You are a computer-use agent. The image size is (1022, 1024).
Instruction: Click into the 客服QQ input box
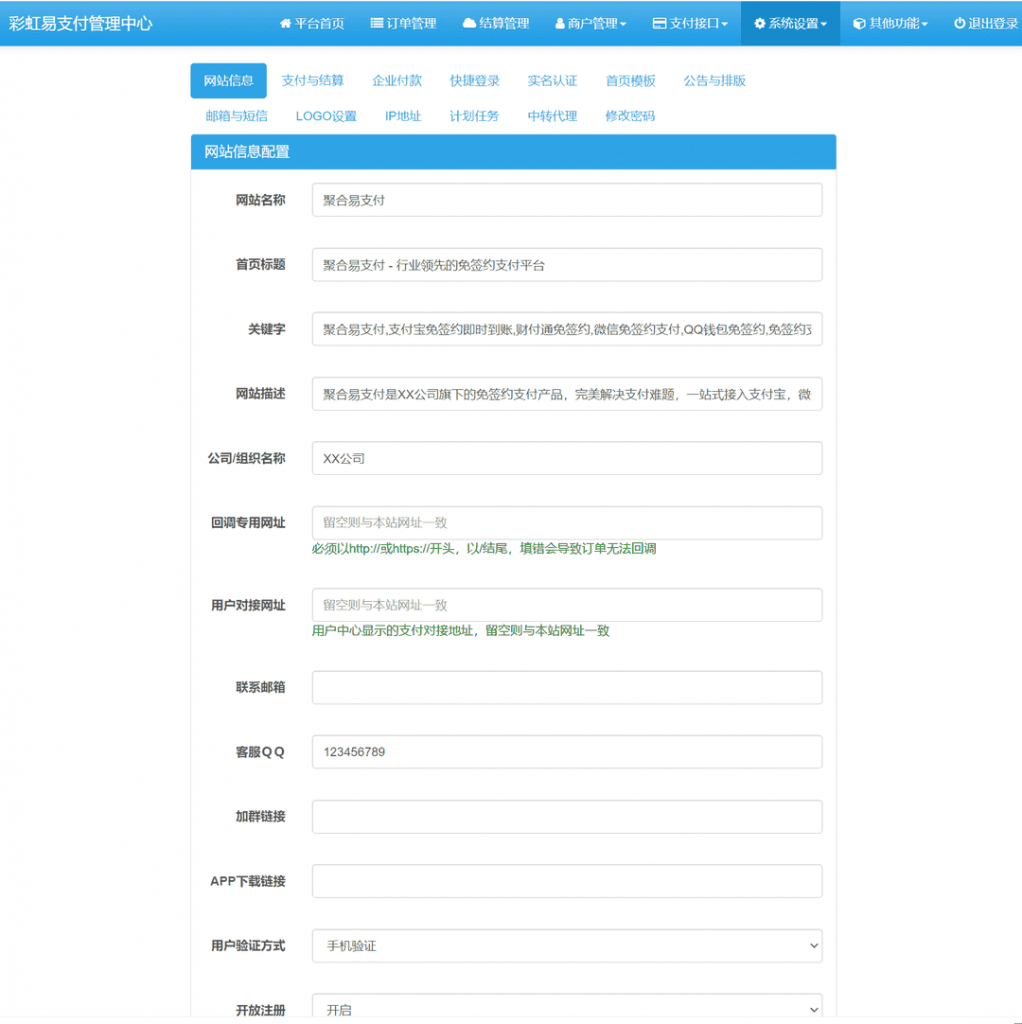[x=566, y=752]
